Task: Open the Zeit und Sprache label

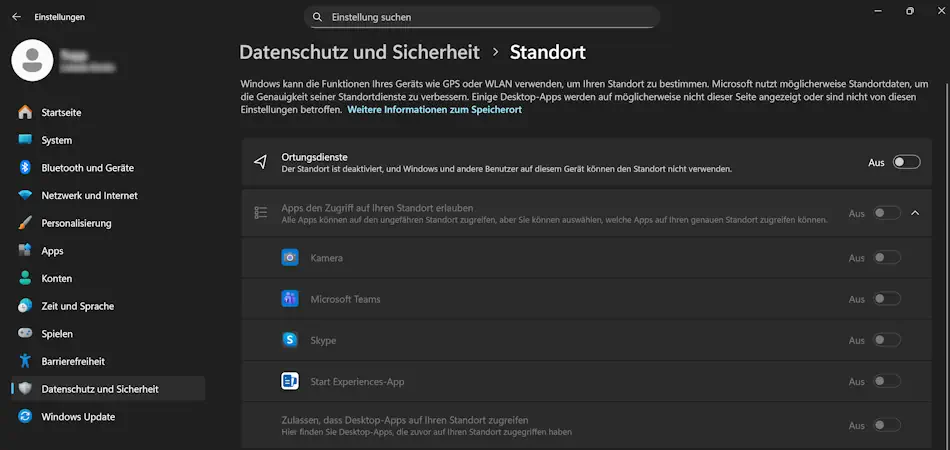Action: coord(78,306)
